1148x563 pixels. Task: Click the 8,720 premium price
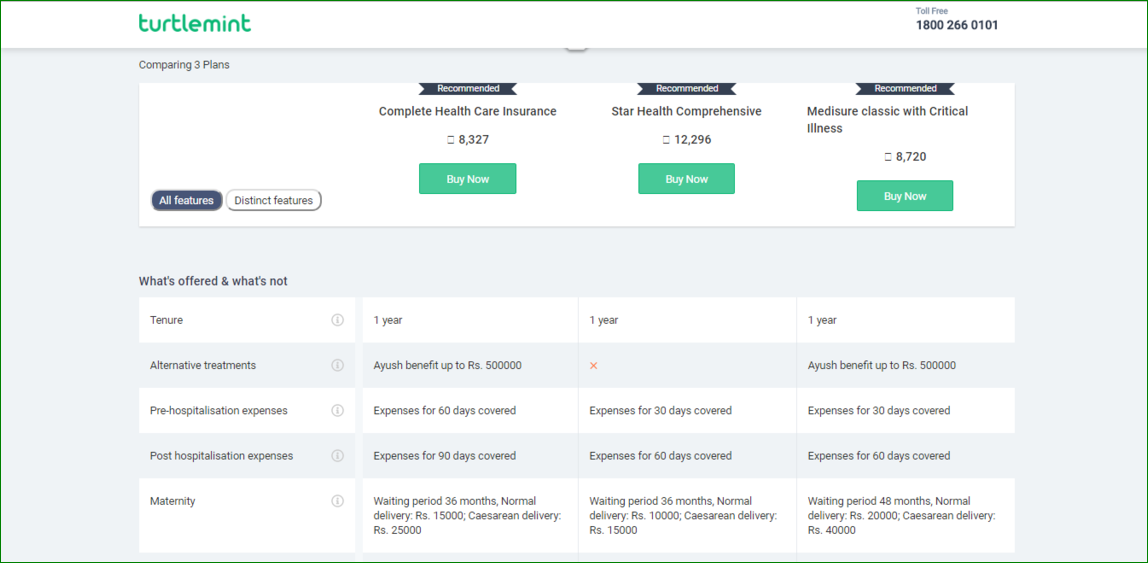point(905,157)
